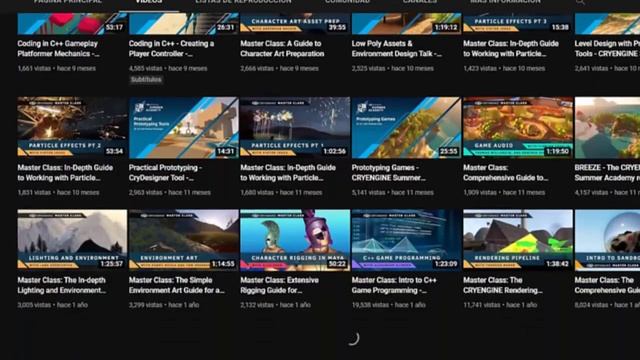Open 'Practical Prototyping - CryDesigner Tool' title
Screen dimensions: 640x360
[165, 173]
